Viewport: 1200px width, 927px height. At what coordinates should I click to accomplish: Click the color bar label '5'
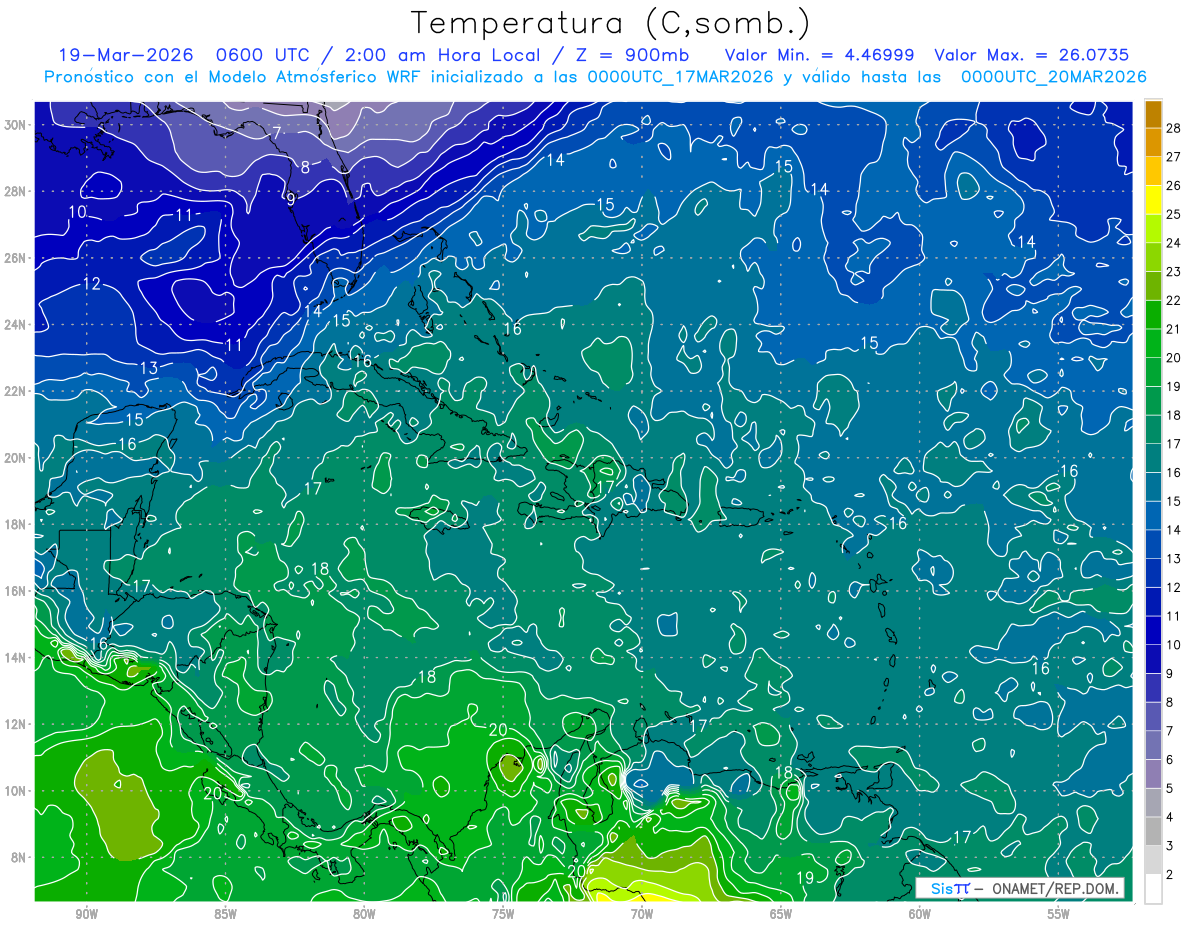coord(1170,790)
